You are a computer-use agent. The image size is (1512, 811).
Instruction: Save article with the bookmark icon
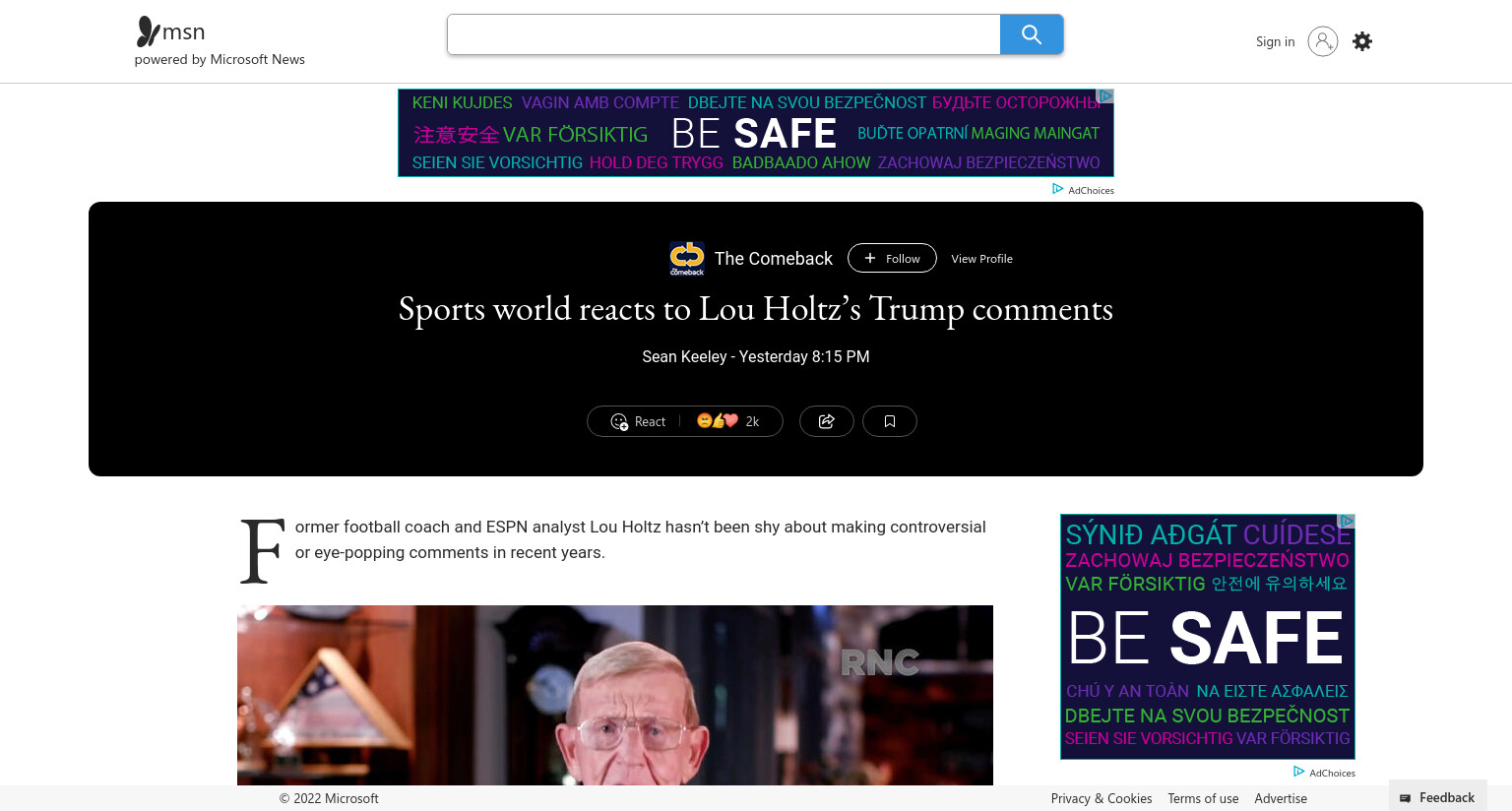[x=890, y=421]
